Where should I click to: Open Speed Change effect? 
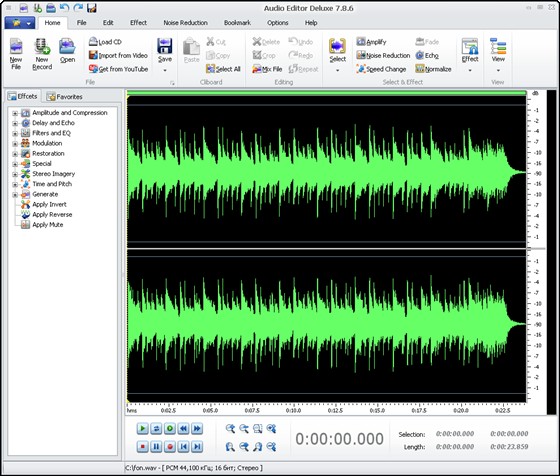pyautogui.click(x=381, y=69)
